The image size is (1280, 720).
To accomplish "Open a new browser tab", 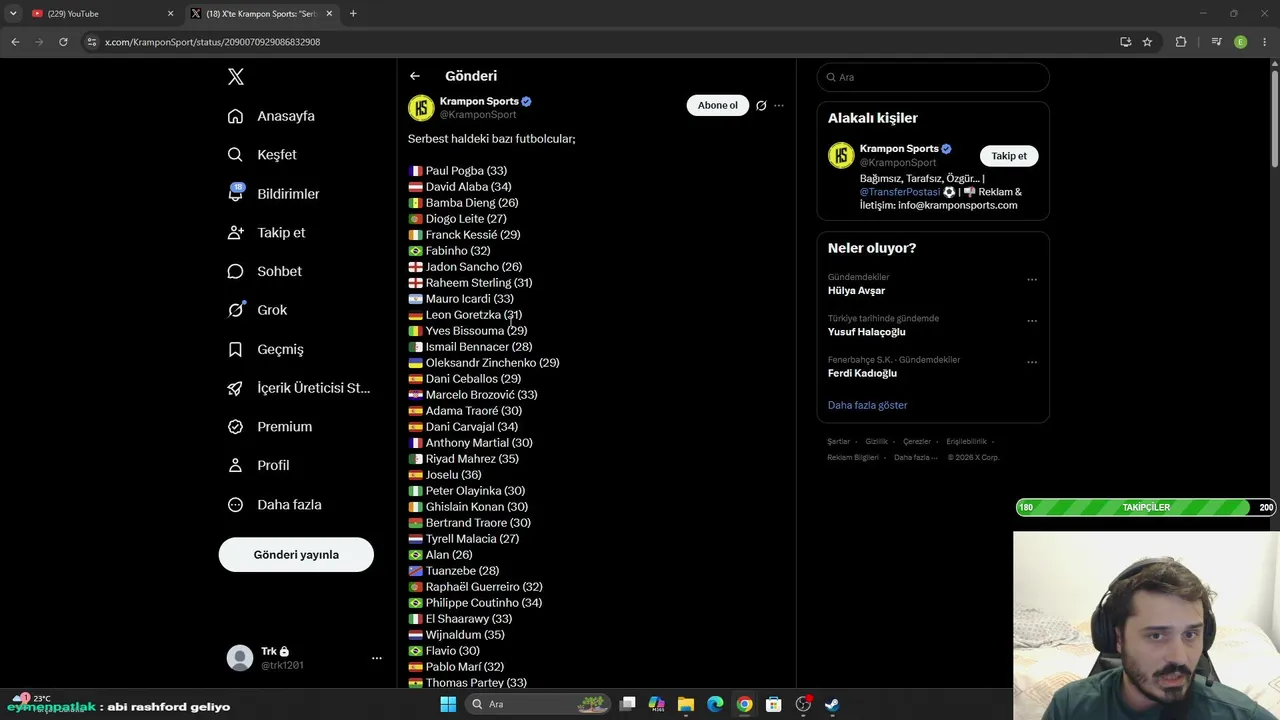I will (x=353, y=14).
